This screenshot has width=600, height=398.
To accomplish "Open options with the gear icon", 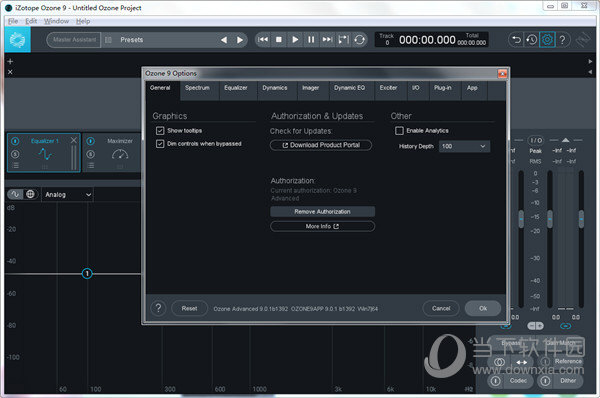I will coord(547,39).
